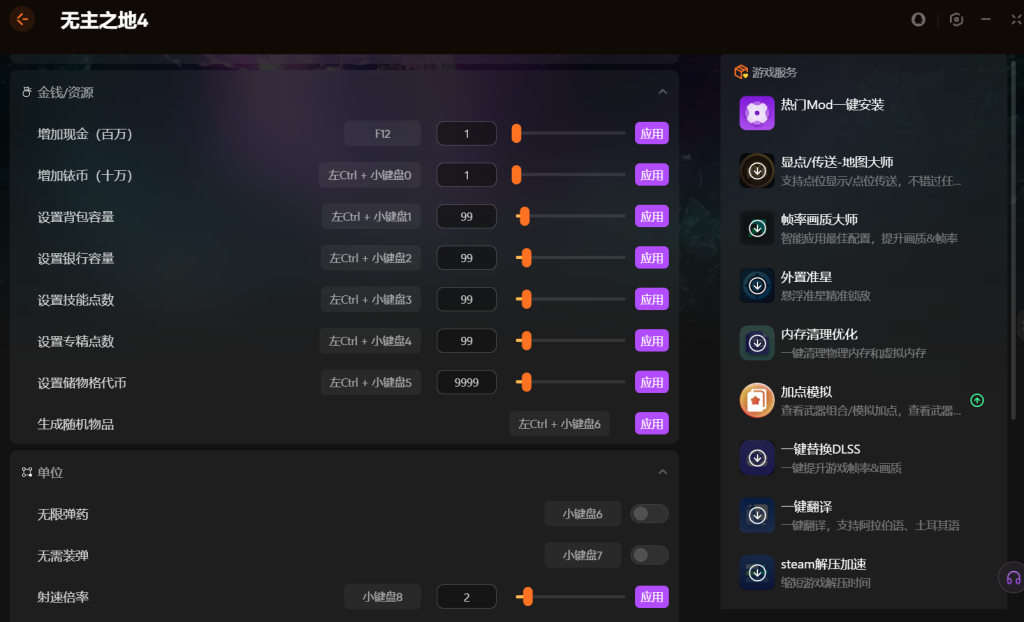Select the steam解压加速 service entry
The width and height of the screenshot is (1024, 622).
[862, 573]
